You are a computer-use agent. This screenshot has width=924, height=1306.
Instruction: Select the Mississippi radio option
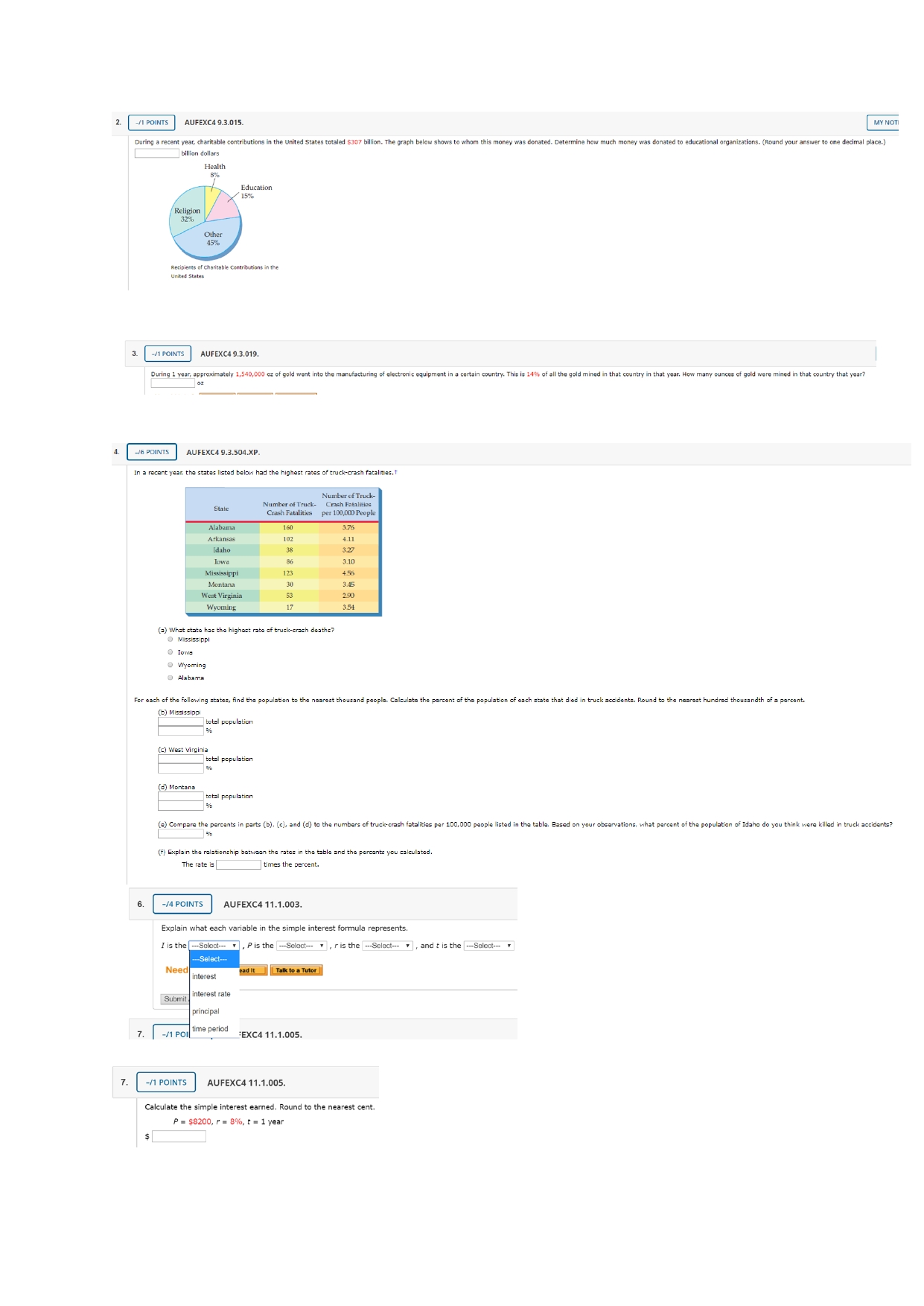pyautogui.click(x=171, y=640)
